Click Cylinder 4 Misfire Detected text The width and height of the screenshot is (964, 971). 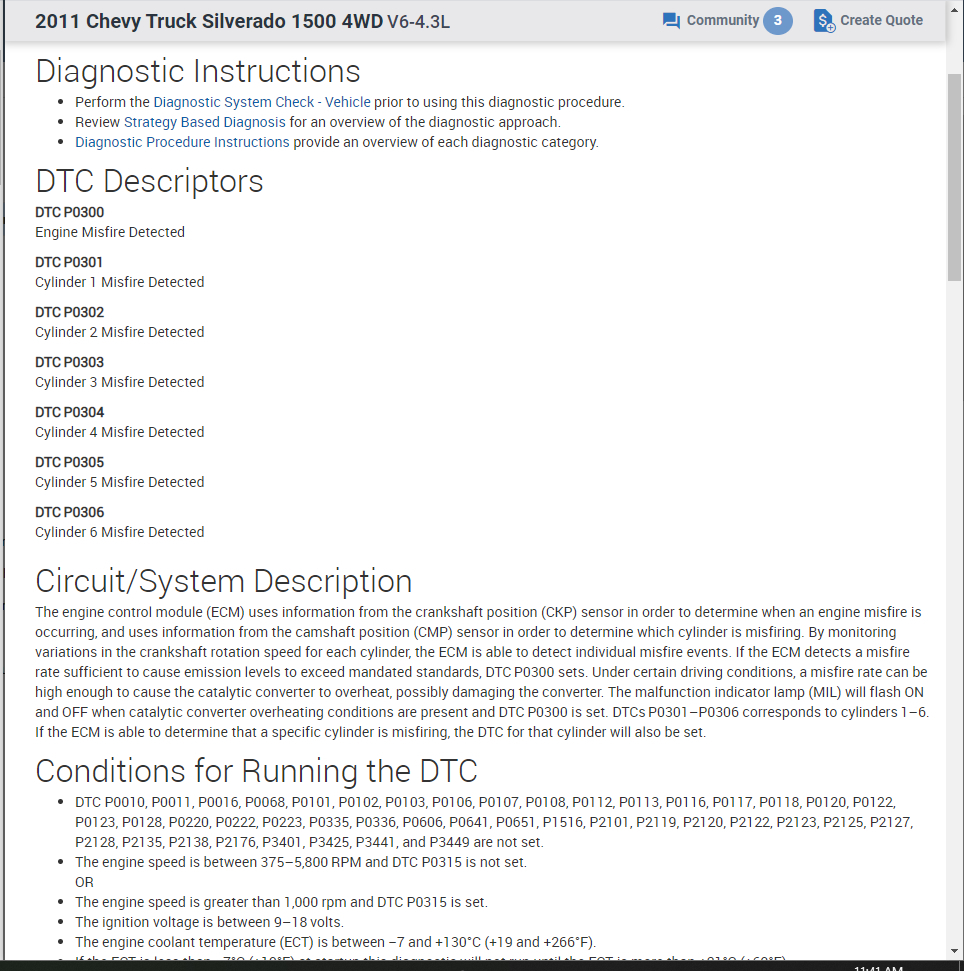pos(119,432)
